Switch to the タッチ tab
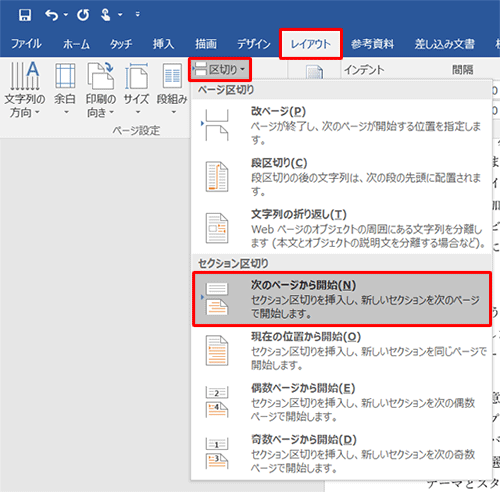Image resolution: width=500 pixels, height=492 pixels. (121, 44)
